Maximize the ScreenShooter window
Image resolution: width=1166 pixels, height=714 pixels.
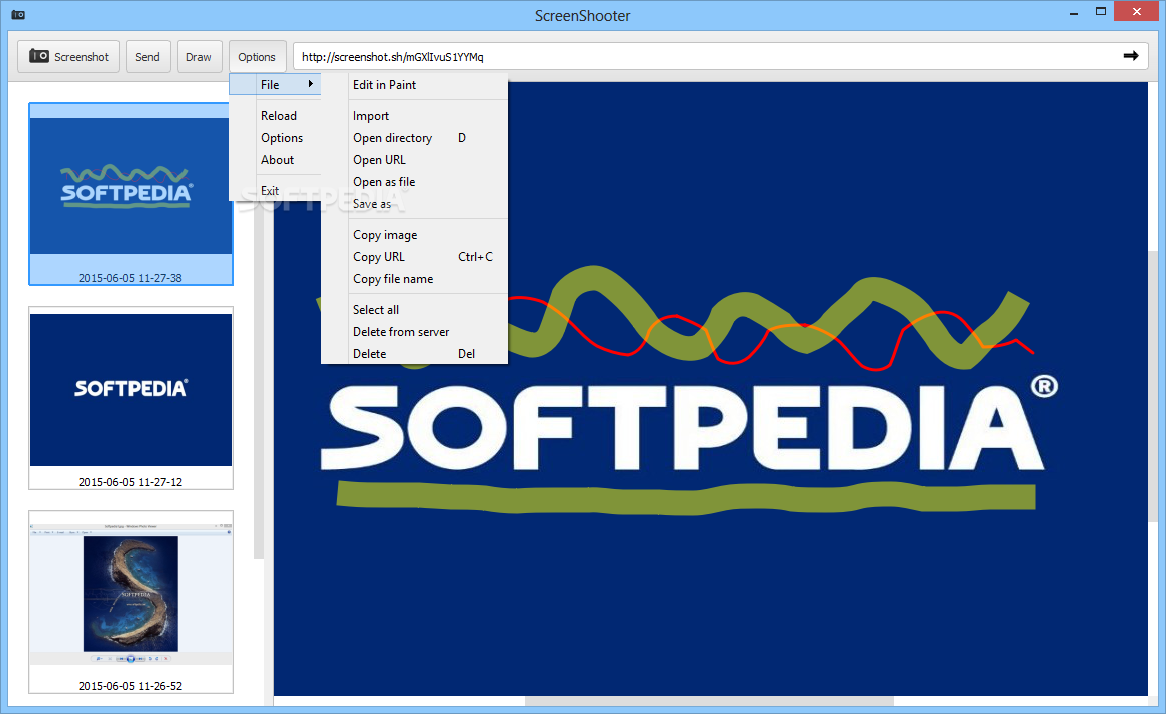[x=1101, y=12]
